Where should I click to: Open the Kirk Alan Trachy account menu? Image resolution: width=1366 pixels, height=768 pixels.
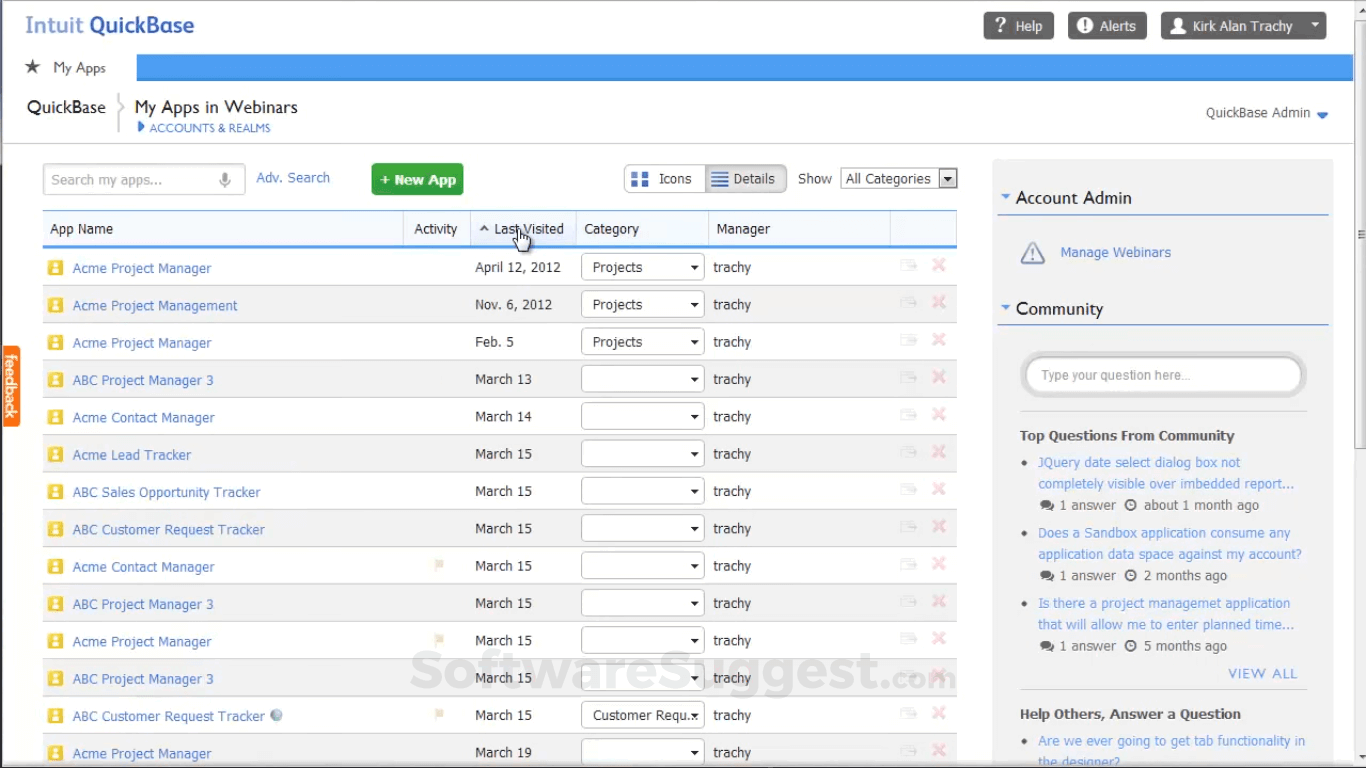1243,25
